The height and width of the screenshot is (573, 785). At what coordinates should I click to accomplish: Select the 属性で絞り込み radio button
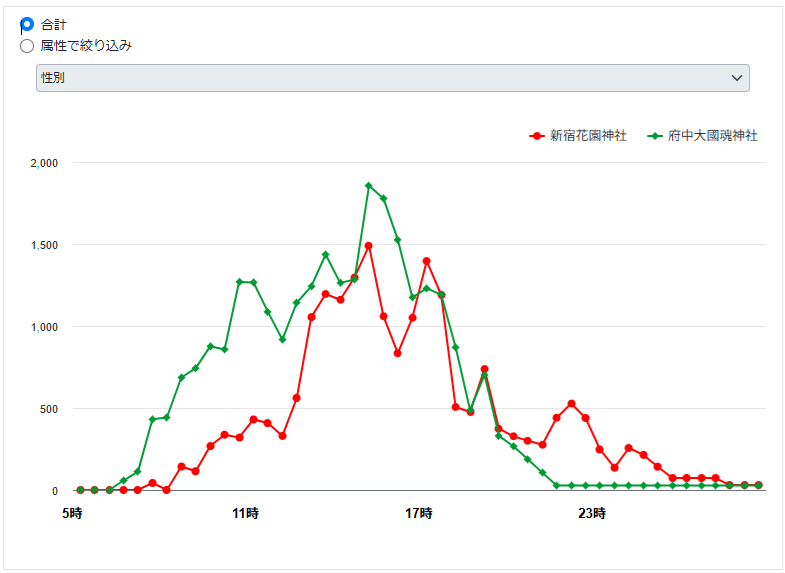pyautogui.click(x=27, y=45)
